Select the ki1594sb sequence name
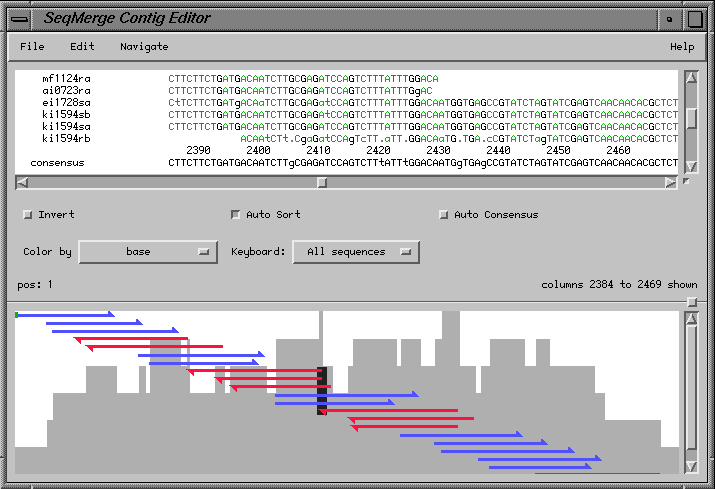 click(66, 114)
